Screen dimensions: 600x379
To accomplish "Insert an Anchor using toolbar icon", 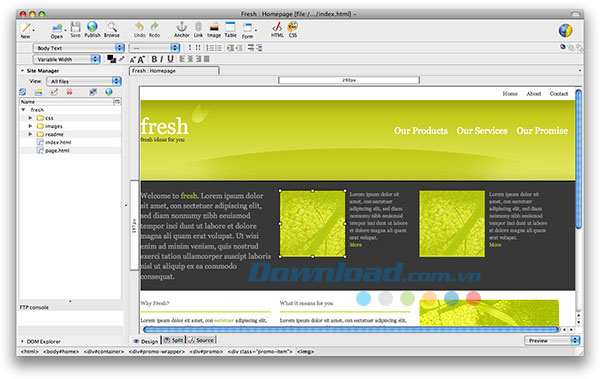I will point(181,27).
